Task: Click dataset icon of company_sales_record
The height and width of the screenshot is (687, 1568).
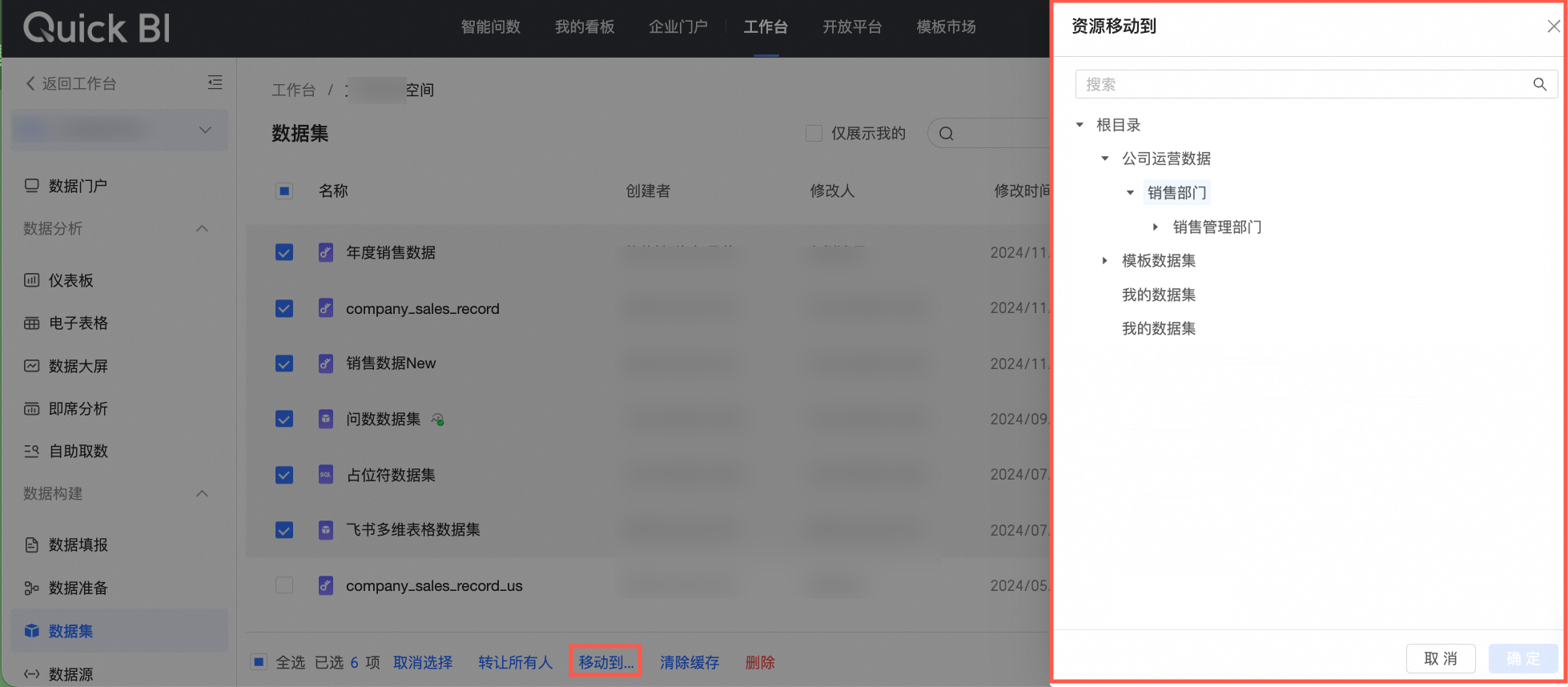Action: coord(326,308)
